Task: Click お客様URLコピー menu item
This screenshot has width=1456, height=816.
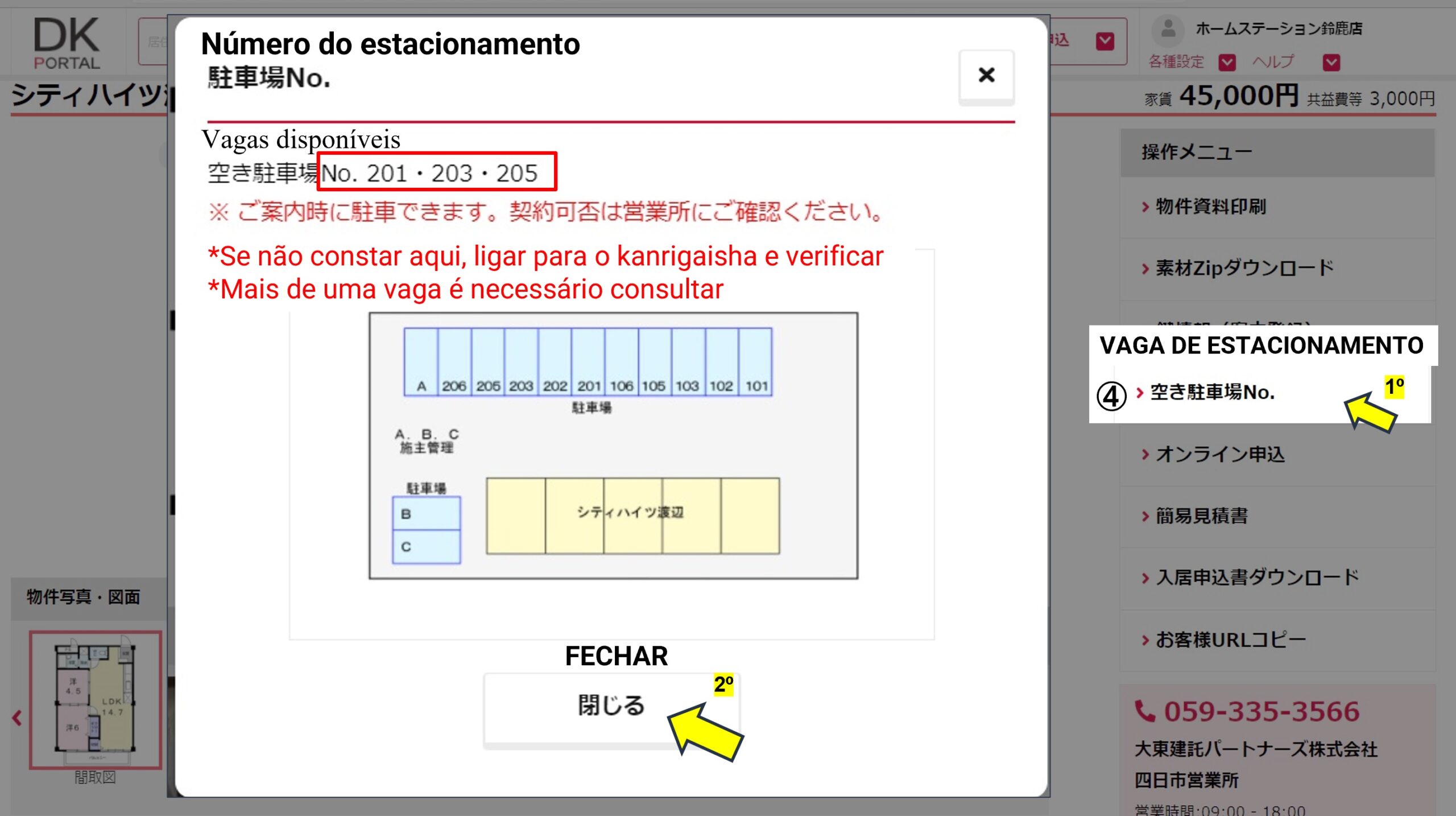Action: [1230, 640]
